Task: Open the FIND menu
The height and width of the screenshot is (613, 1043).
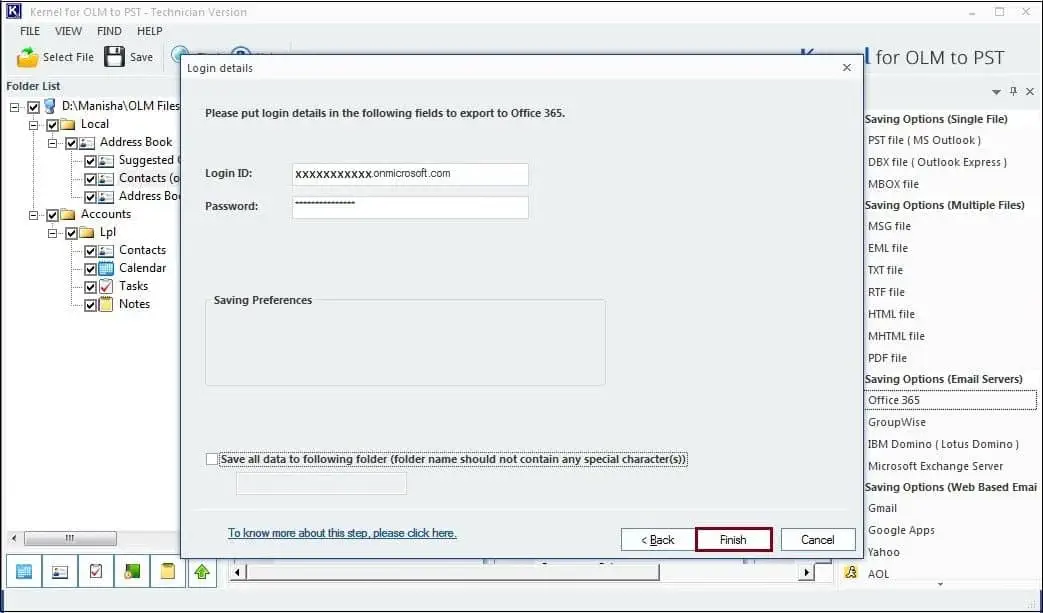Action: point(109,31)
